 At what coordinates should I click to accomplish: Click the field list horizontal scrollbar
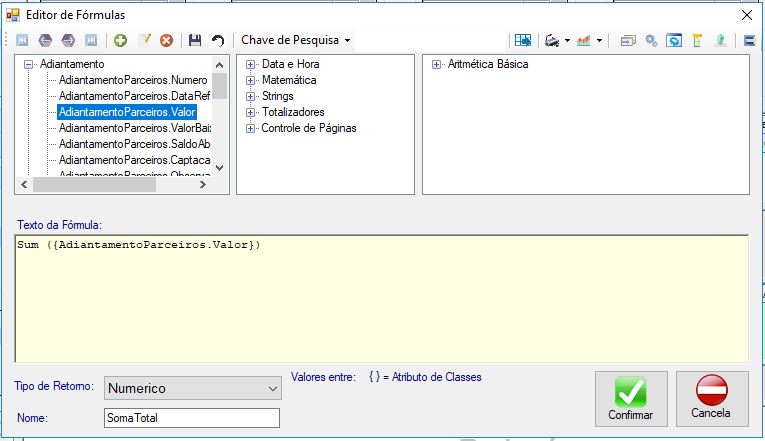113,184
